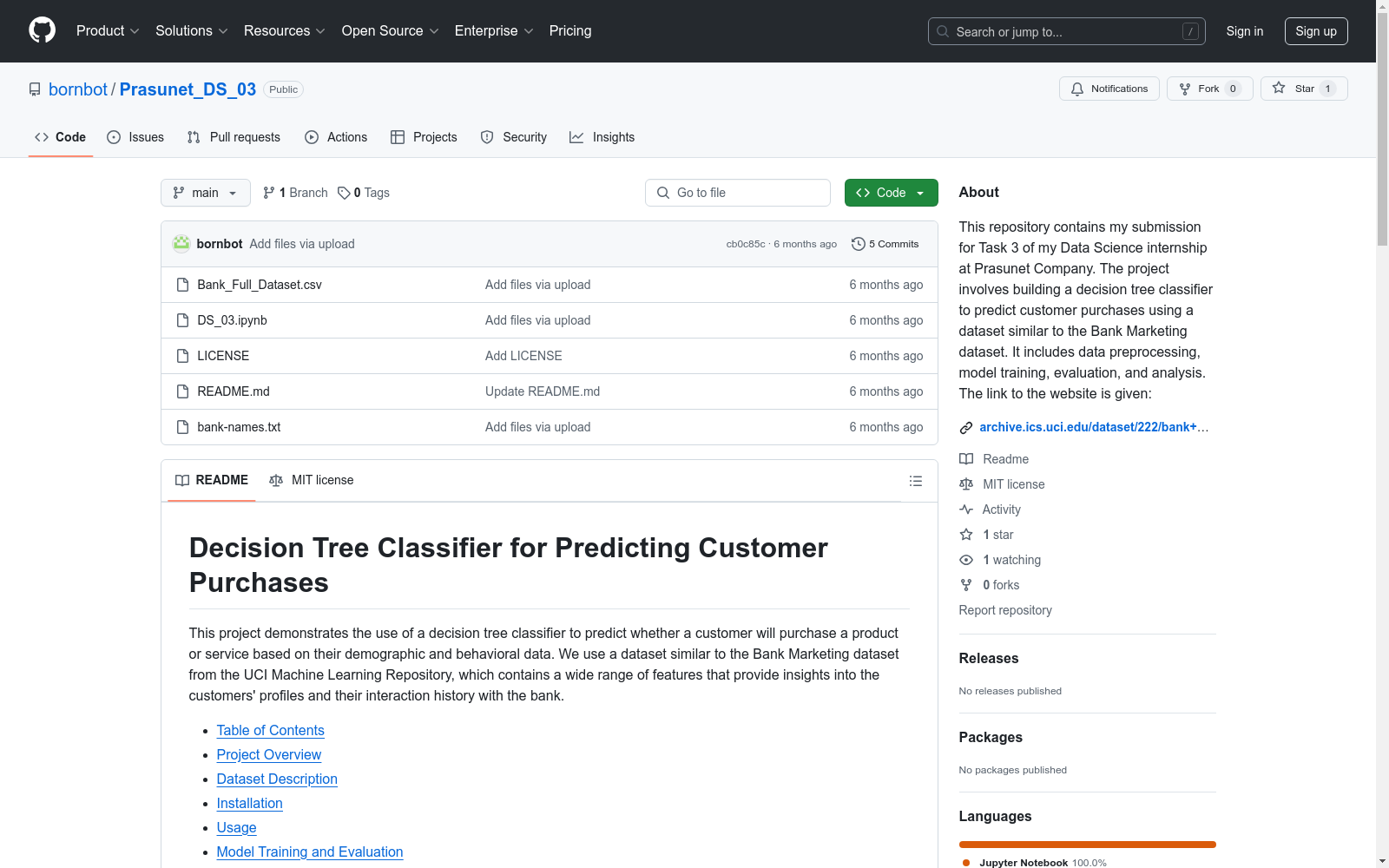Open the GitHub homepage logo
The height and width of the screenshot is (868, 1389).
tap(42, 30)
